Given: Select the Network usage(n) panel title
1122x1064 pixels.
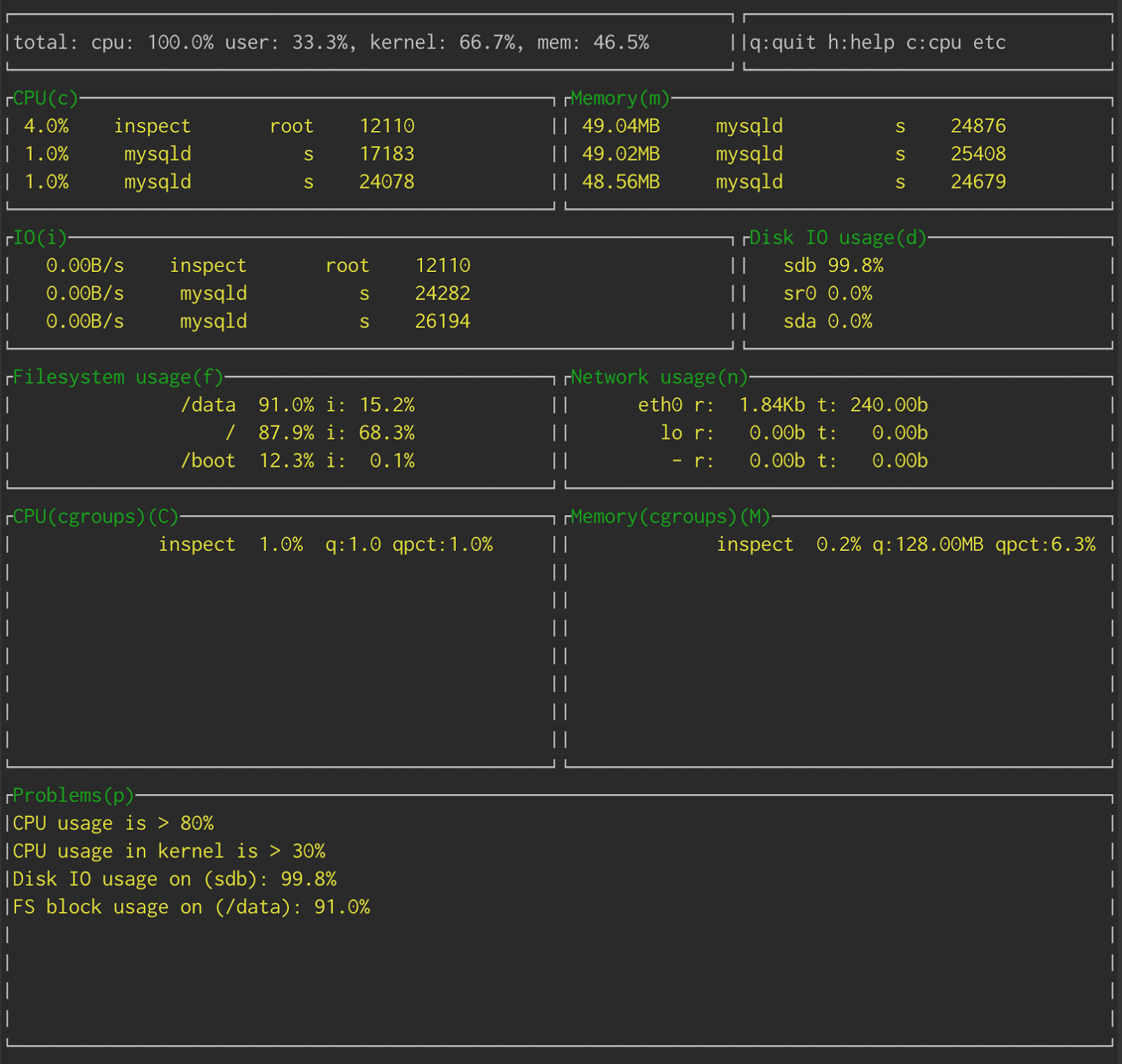Looking at the screenshot, I should (x=660, y=377).
